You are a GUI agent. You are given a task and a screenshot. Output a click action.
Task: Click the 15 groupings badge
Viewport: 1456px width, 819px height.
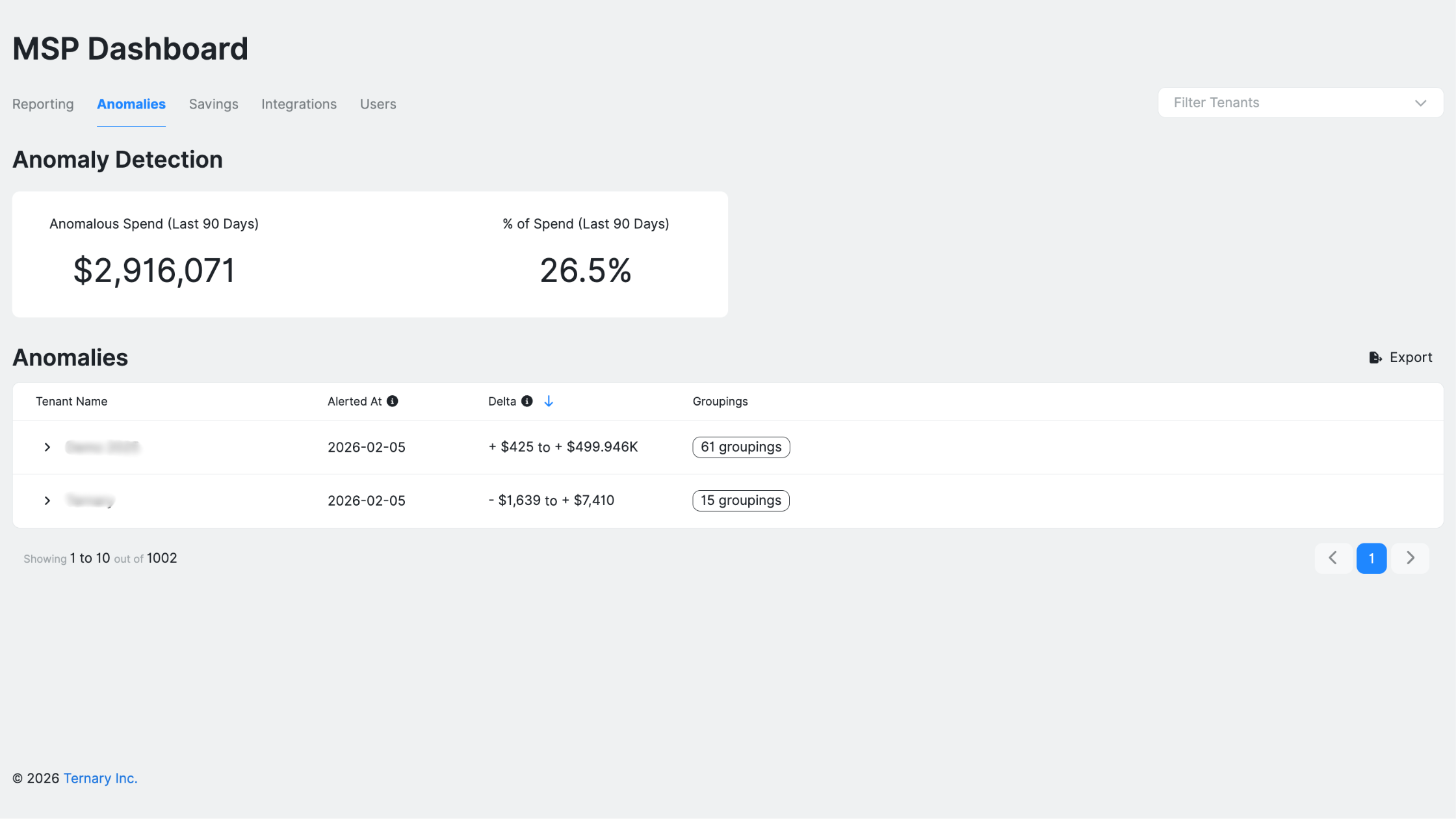[740, 500]
